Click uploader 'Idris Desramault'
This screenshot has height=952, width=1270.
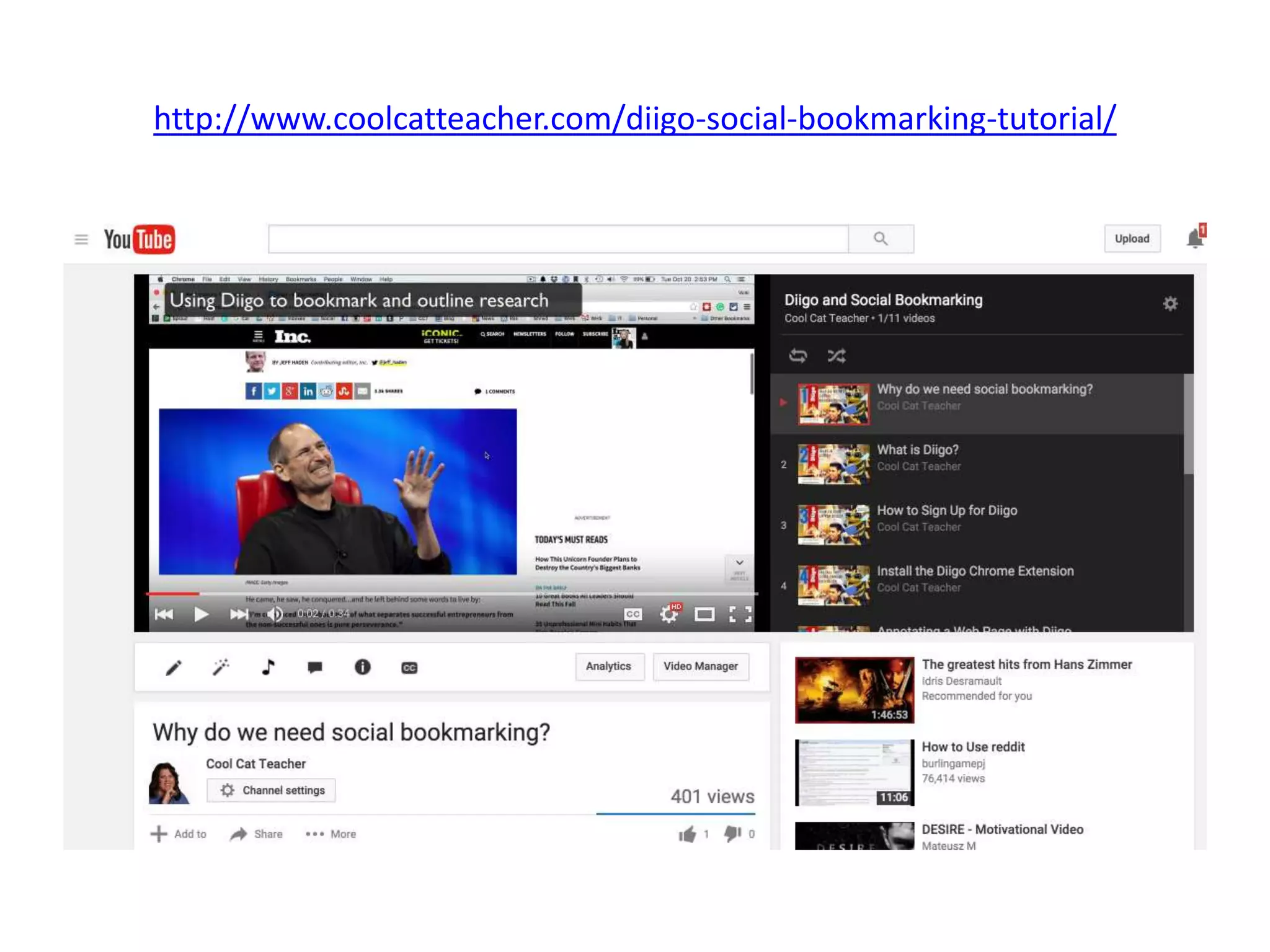pyautogui.click(x=962, y=681)
